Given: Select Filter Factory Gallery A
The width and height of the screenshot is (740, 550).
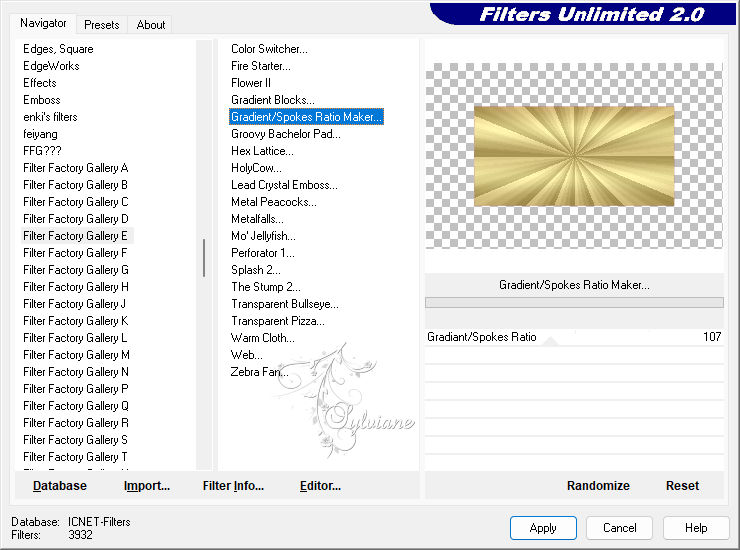Looking at the screenshot, I should (x=76, y=168).
